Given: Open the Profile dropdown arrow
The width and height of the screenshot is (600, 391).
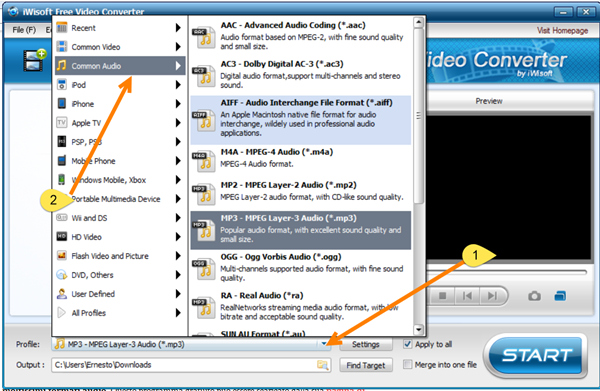Looking at the screenshot, I should pos(324,344).
